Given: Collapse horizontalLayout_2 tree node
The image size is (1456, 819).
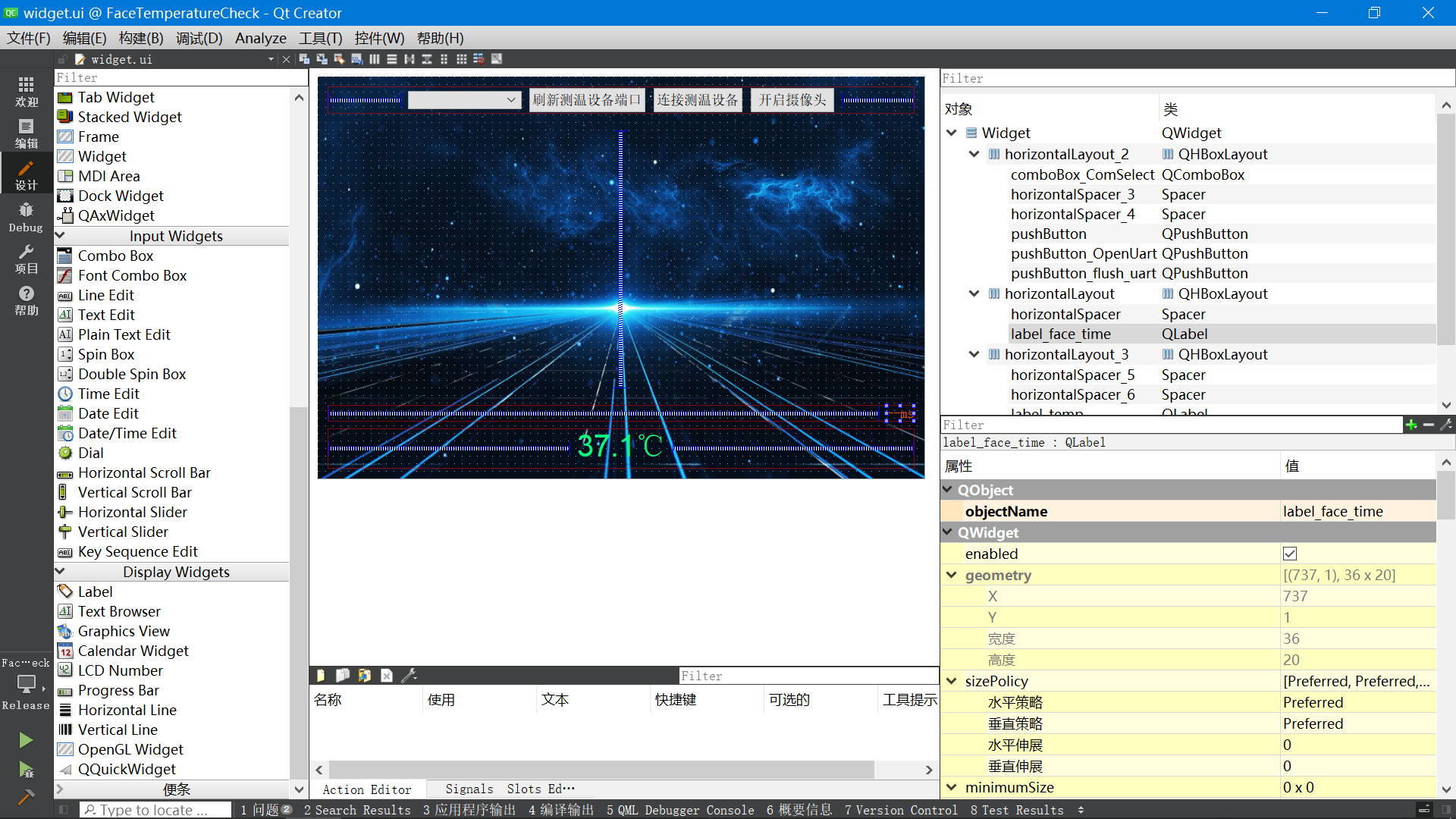Looking at the screenshot, I should pyautogui.click(x=974, y=154).
